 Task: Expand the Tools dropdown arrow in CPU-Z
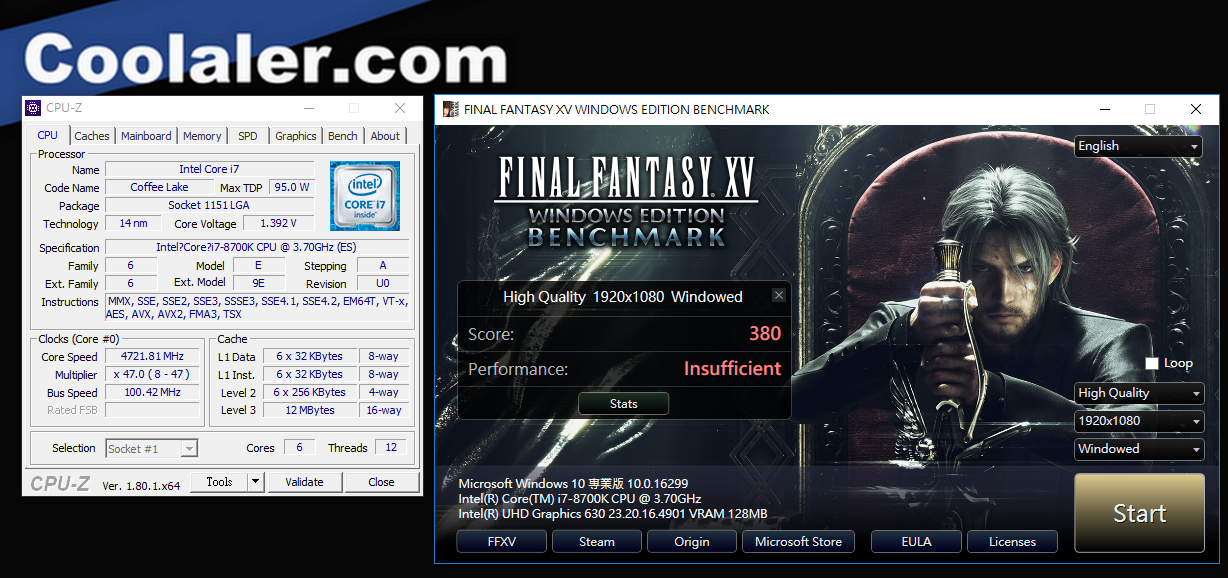(256, 482)
